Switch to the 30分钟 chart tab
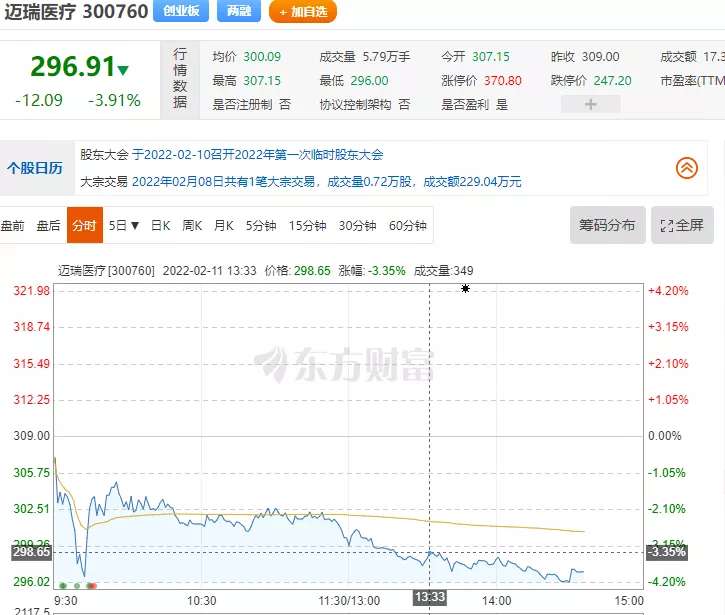 click(357, 226)
